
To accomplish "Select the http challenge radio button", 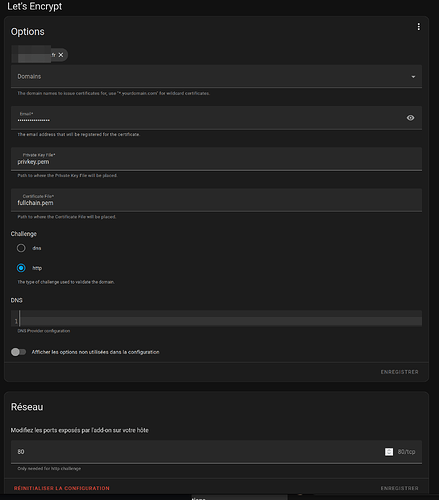I will (21, 268).
